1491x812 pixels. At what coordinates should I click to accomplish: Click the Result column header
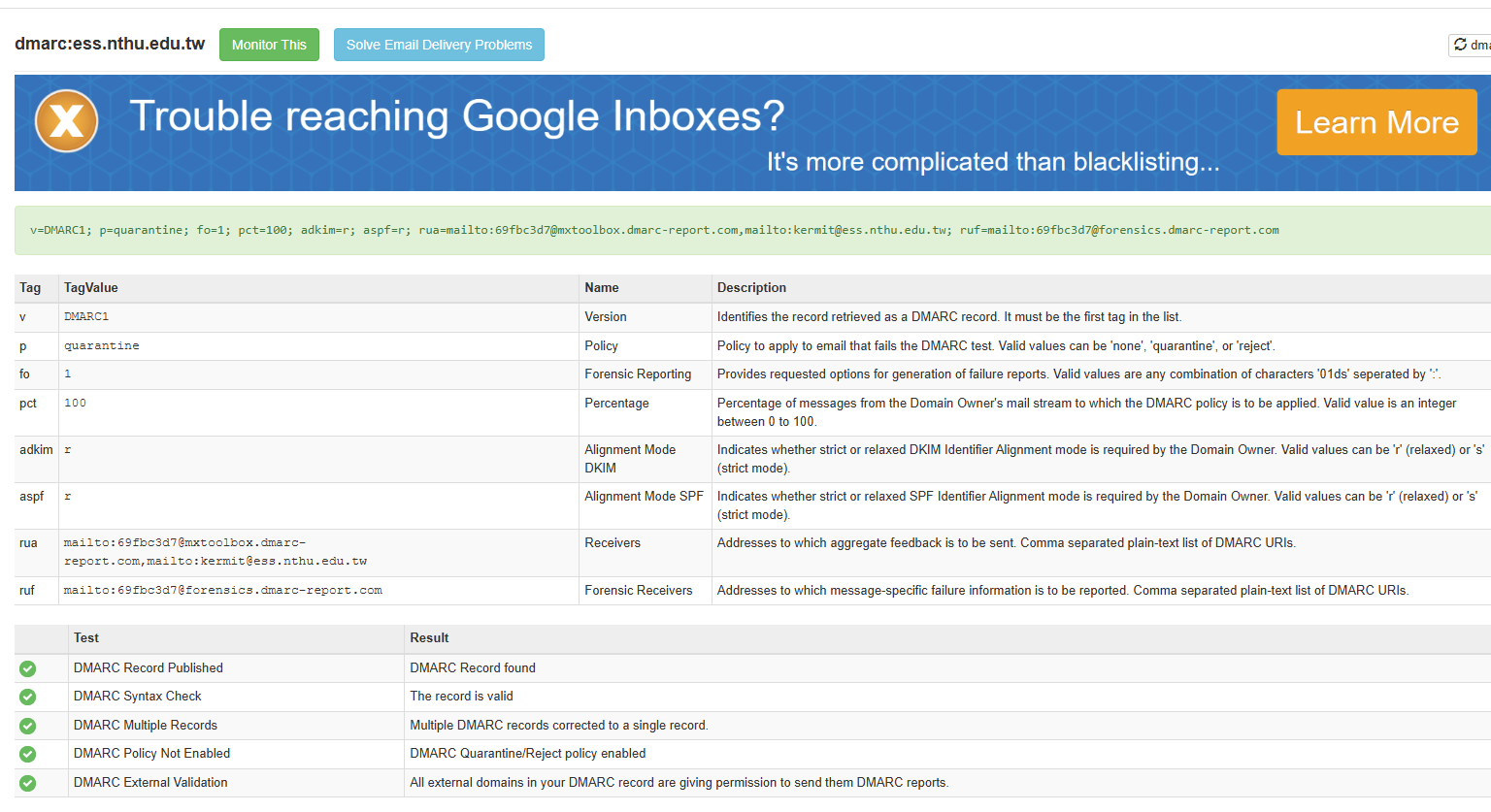click(429, 637)
